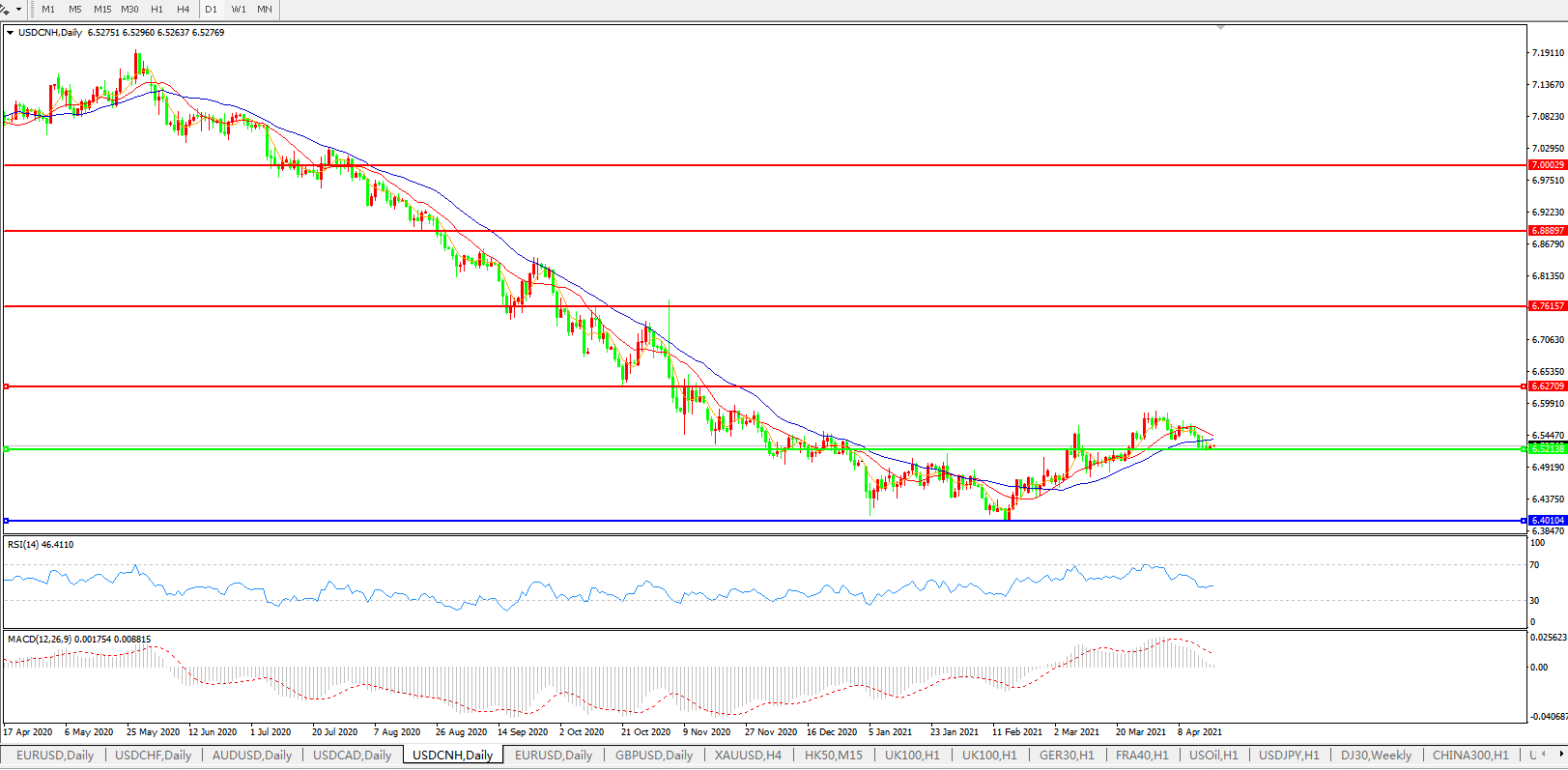The image size is (1568, 770).
Task: Set chart to M15 timeframe
Action: click(x=102, y=9)
